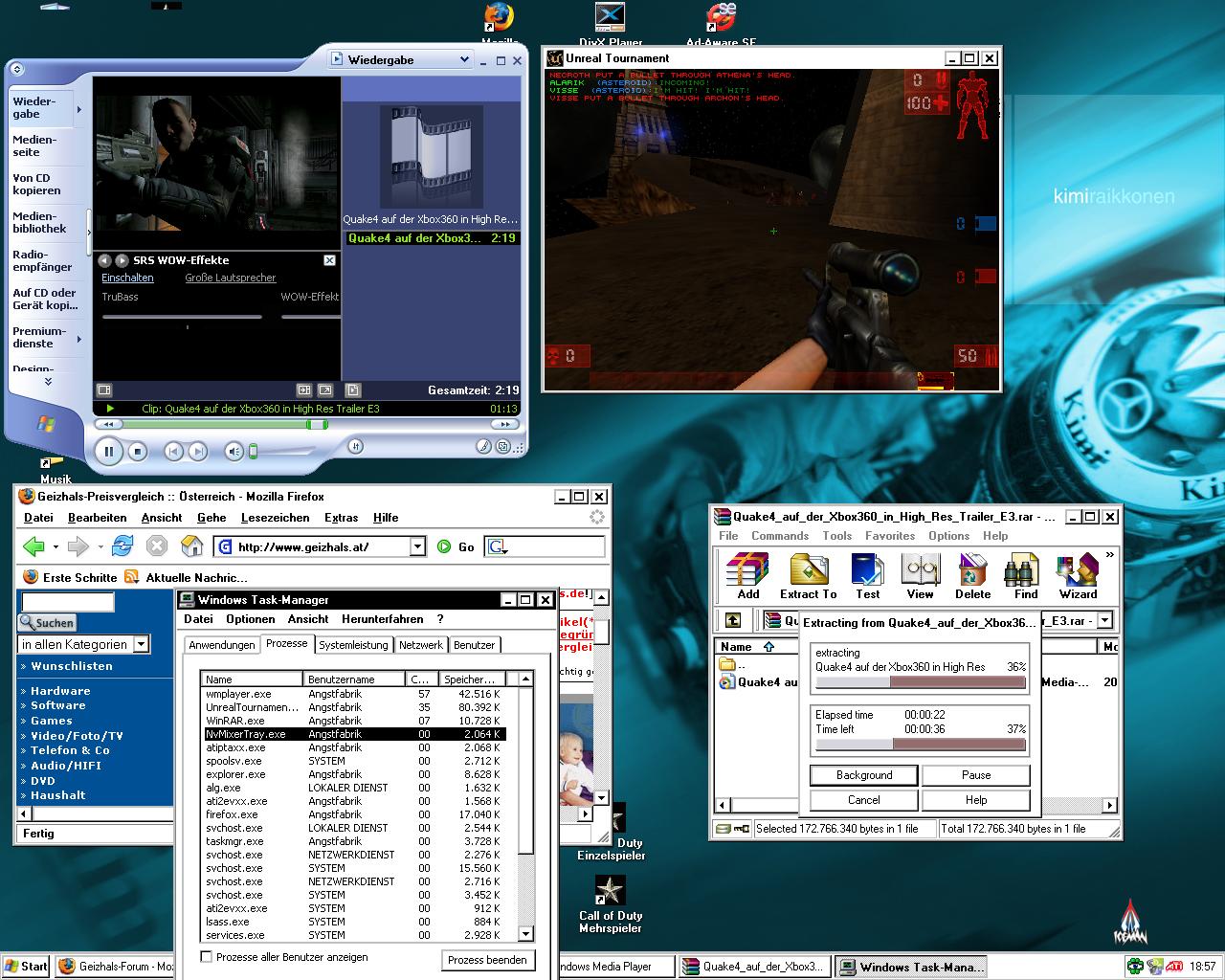Image resolution: width=1225 pixels, height=980 pixels.
Task: Click Große Lautsprecher link
Action: click(230, 278)
